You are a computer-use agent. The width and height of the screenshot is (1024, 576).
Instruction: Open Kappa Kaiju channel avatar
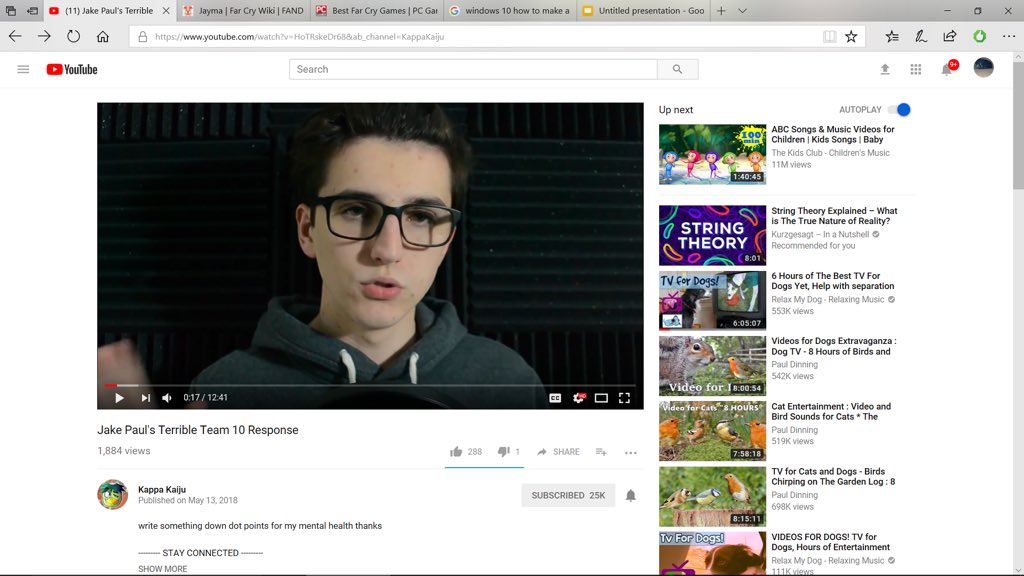pos(112,494)
